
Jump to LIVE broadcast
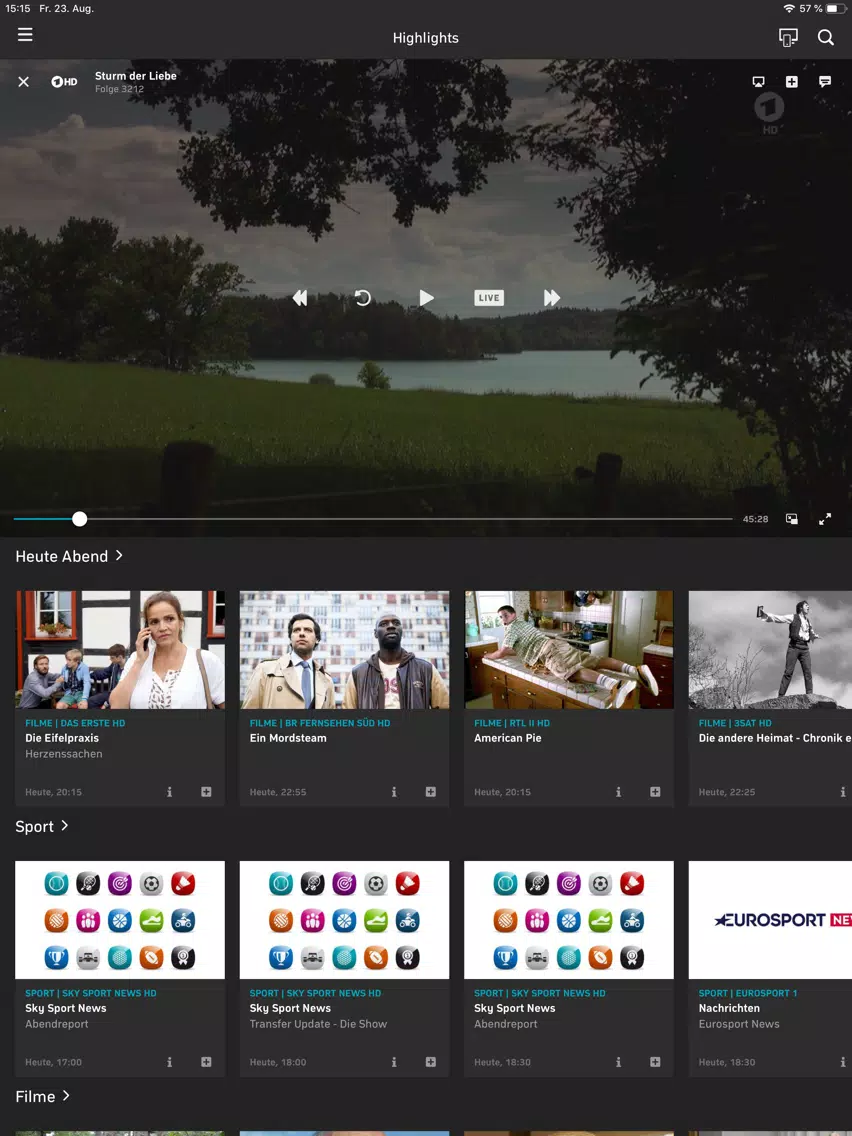489,298
